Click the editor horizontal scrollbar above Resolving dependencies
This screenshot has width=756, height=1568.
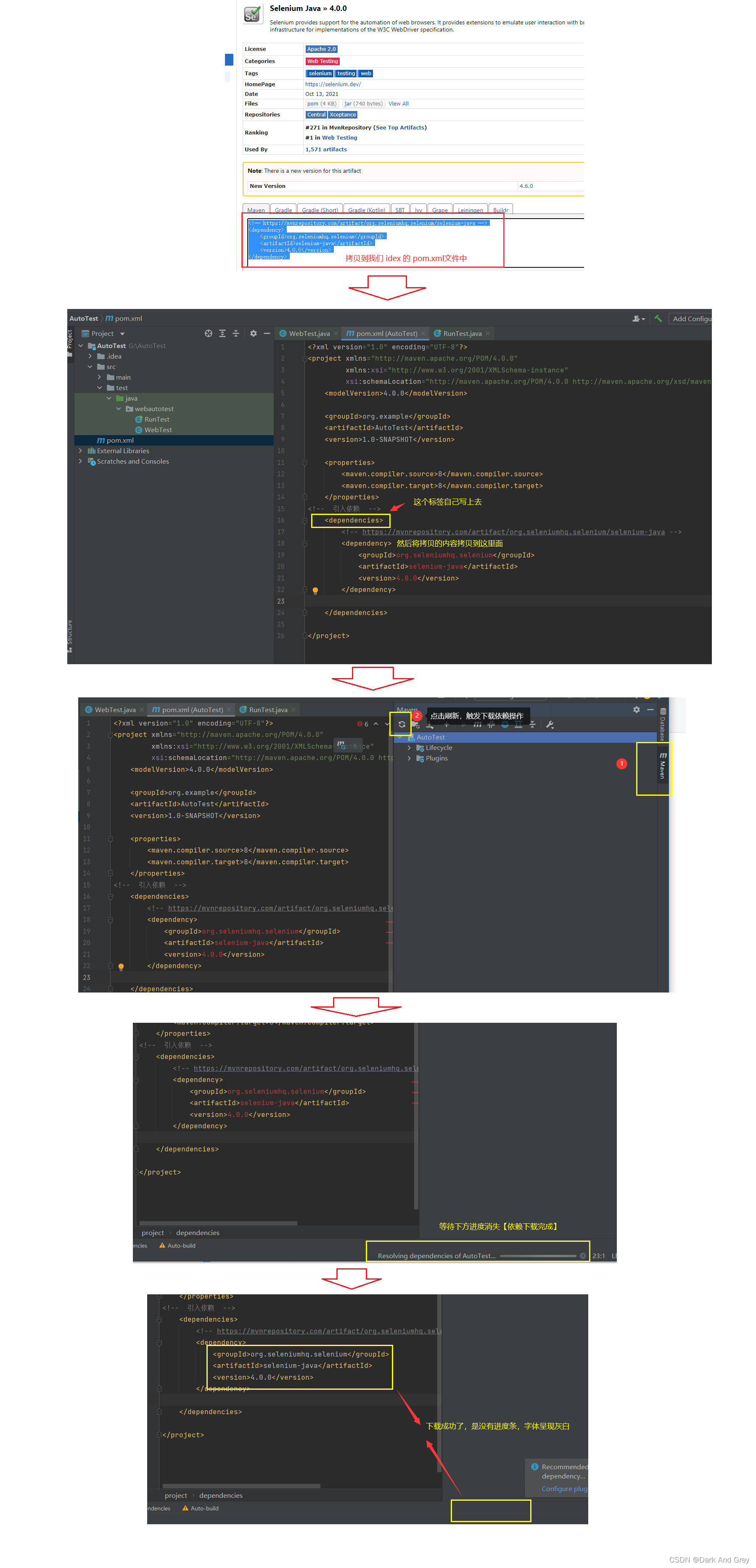(218, 1222)
